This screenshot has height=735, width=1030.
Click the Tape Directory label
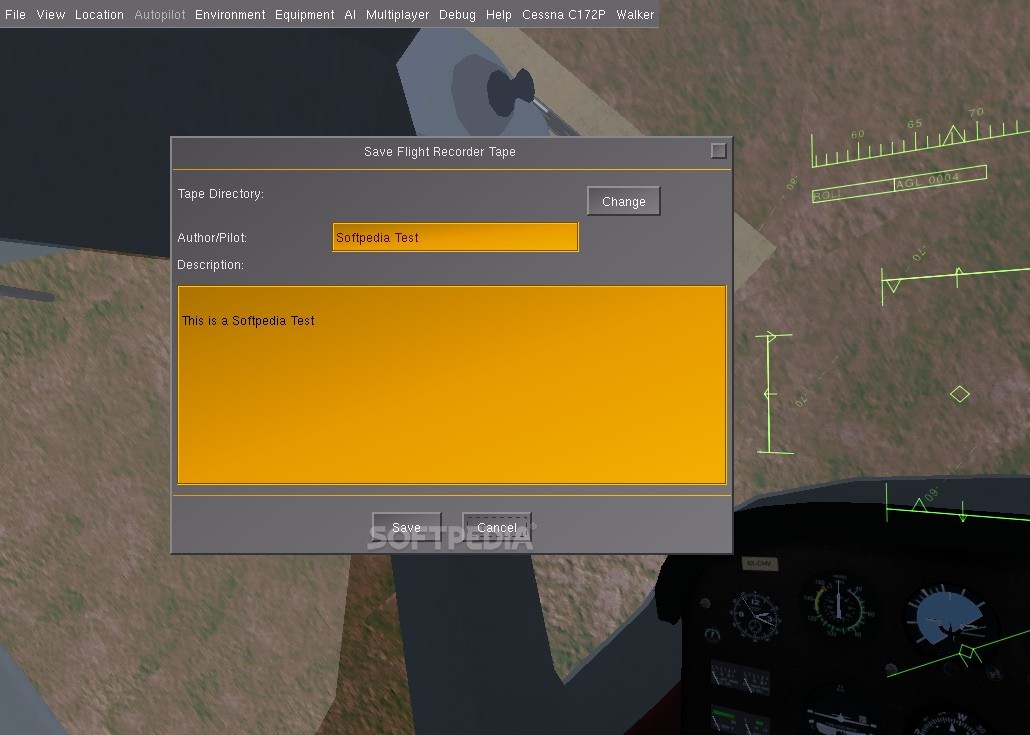point(221,194)
